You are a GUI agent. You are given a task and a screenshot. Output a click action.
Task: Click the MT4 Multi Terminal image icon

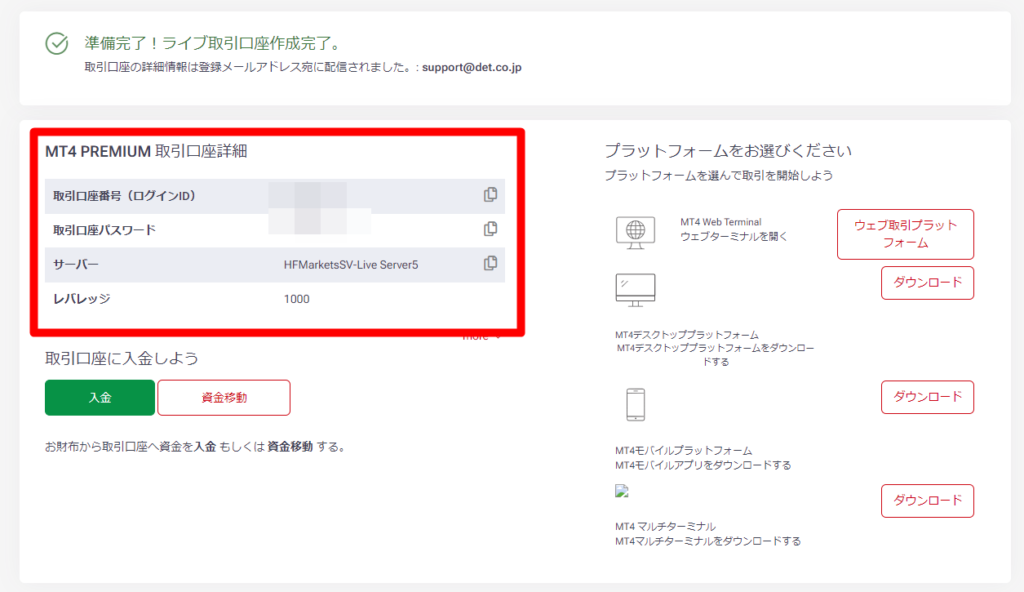(x=622, y=491)
